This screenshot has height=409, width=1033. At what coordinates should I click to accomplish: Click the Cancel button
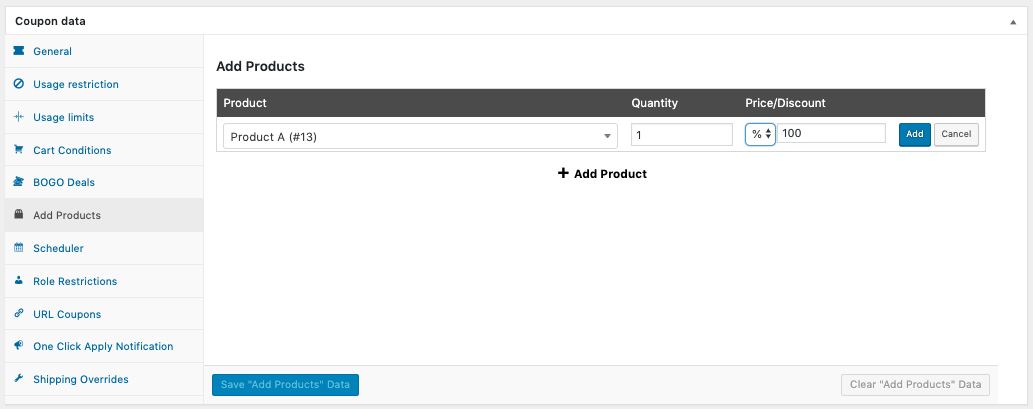coord(956,134)
